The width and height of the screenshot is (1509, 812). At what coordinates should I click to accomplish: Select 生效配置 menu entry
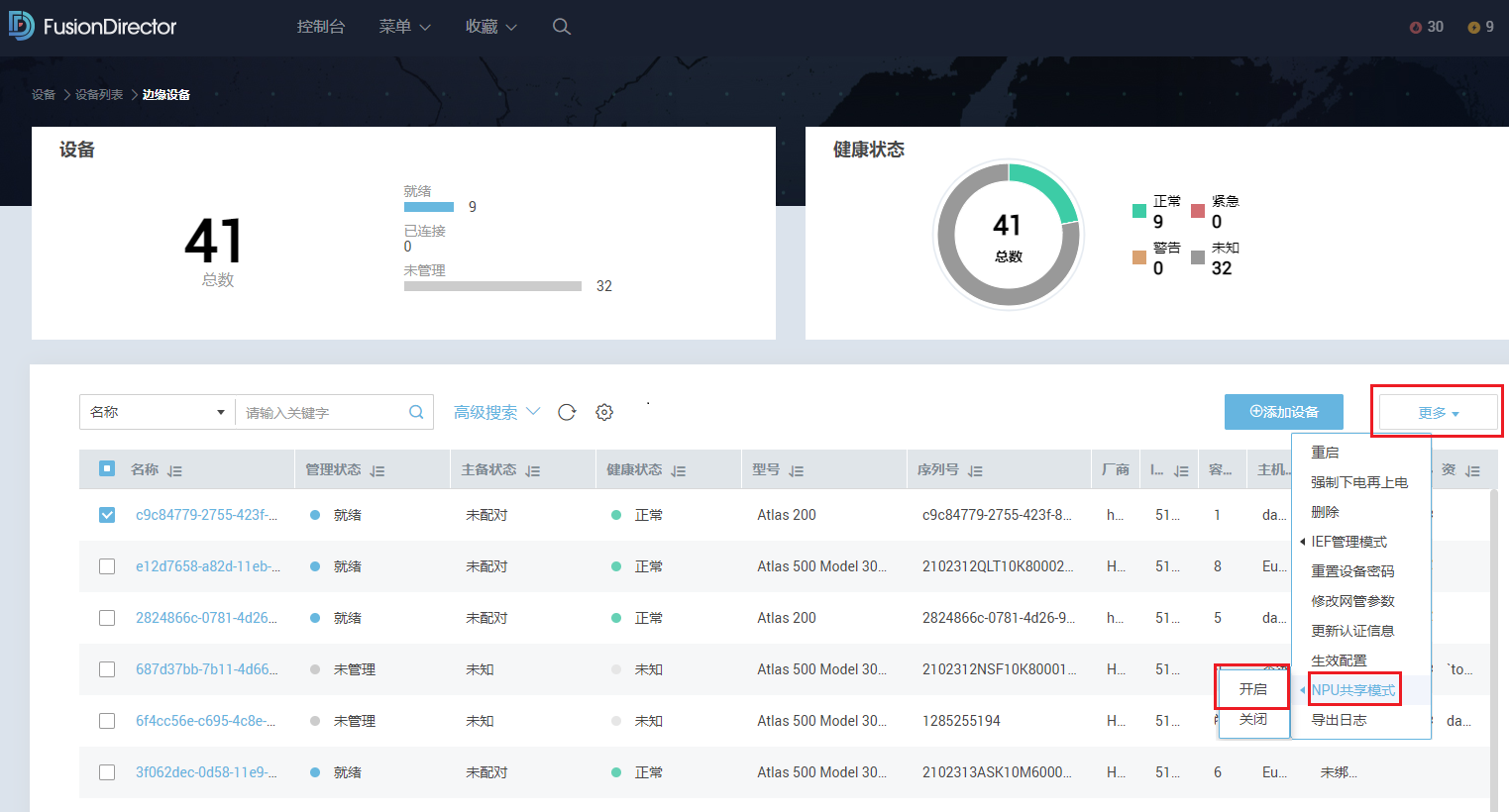click(1339, 660)
